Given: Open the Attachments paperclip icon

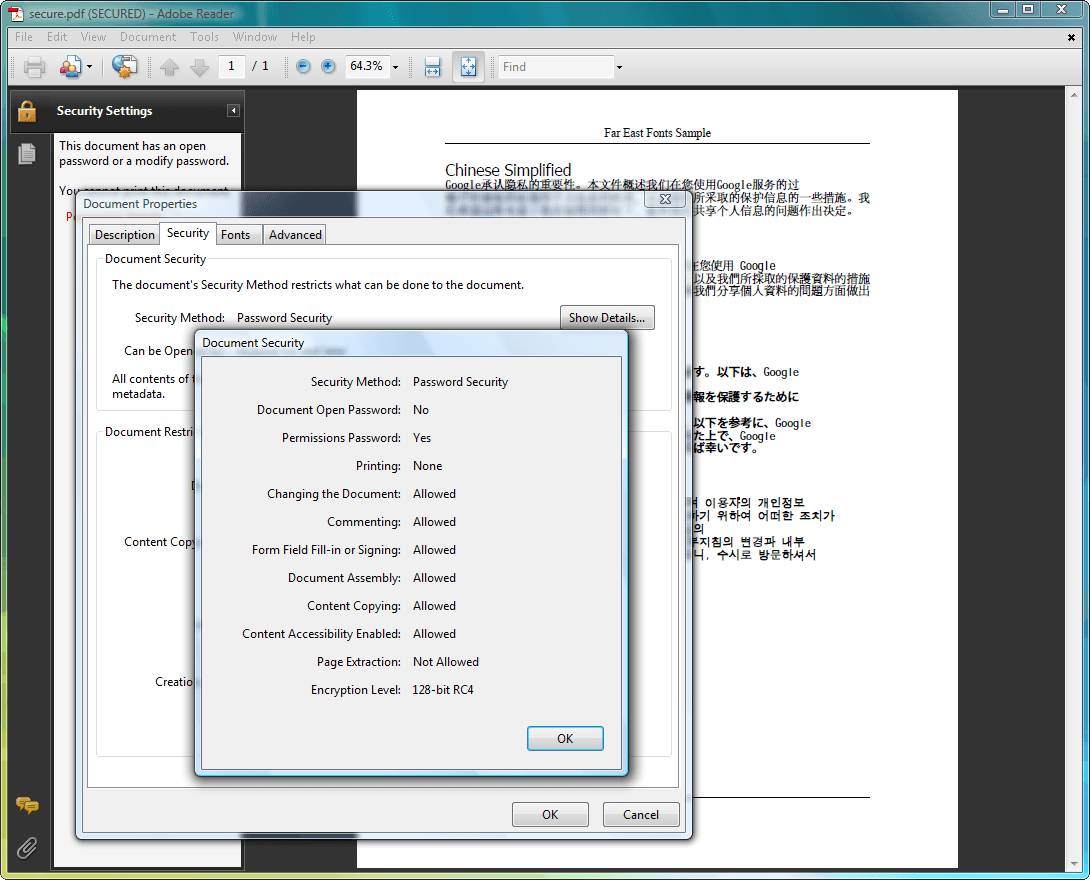Looking at the screenshot, I should point(27,847).
